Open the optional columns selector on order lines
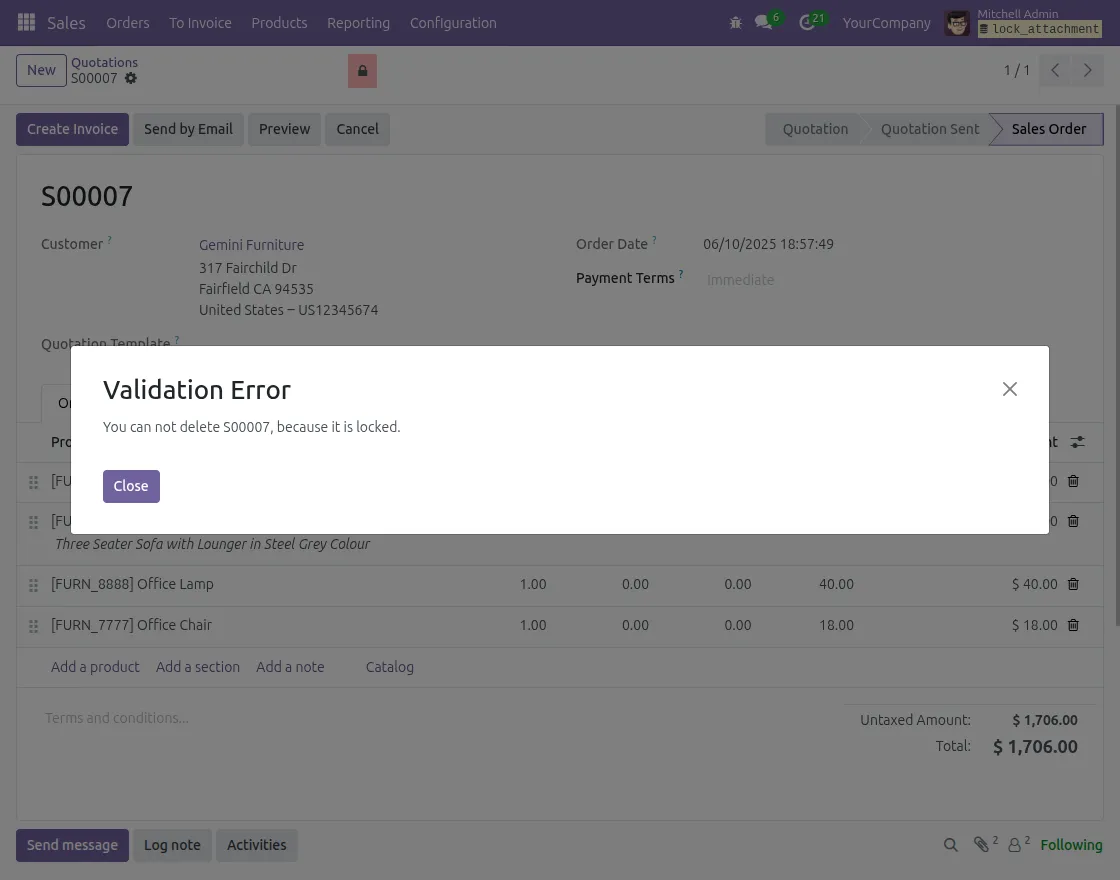Viewport: 1120px width, 880px height. click(x=1077, y=442)
